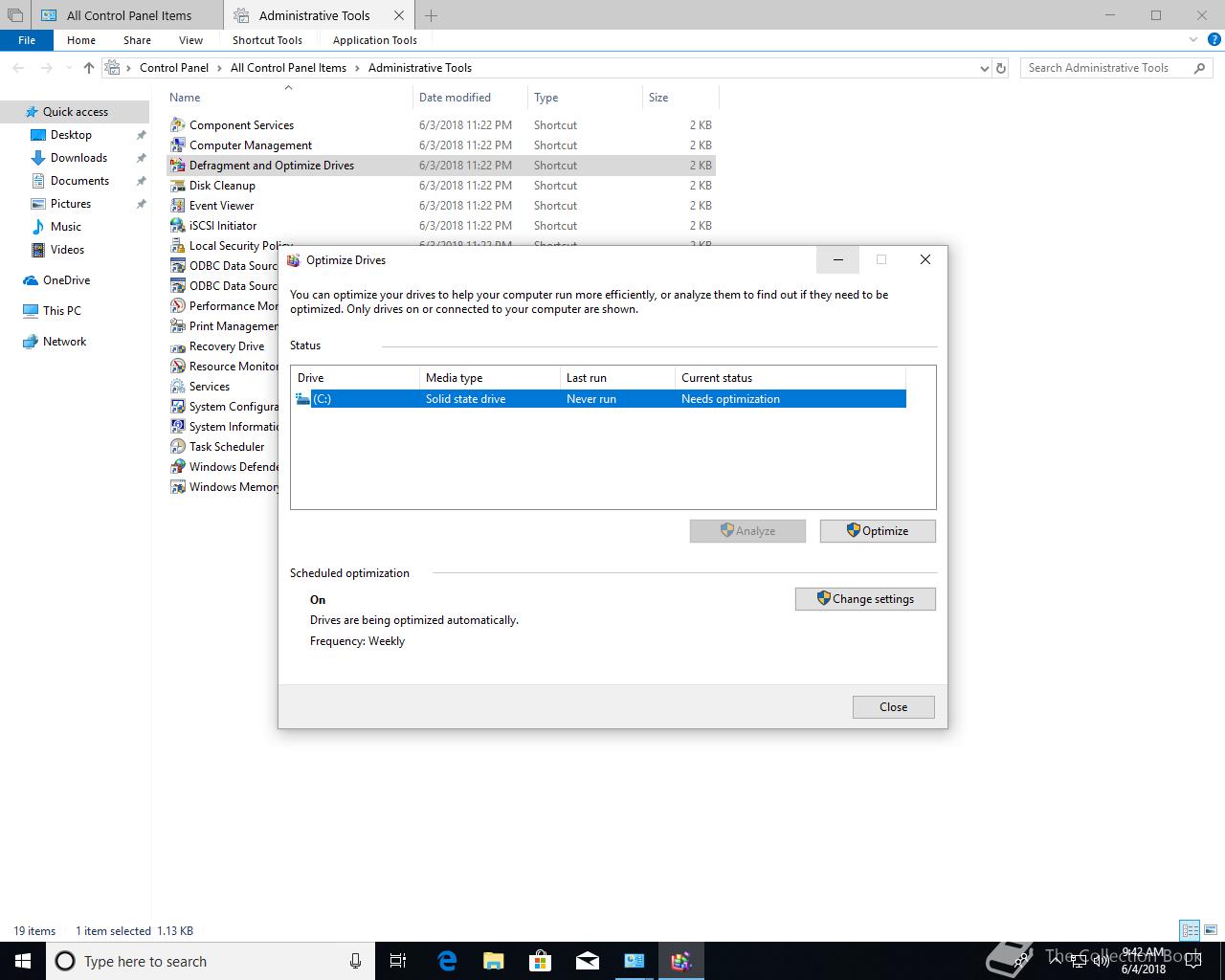This screenshot has height=980, width=1225.
Task: Open the Shortcut Tools ribbon tab
Action: point(267,40)
